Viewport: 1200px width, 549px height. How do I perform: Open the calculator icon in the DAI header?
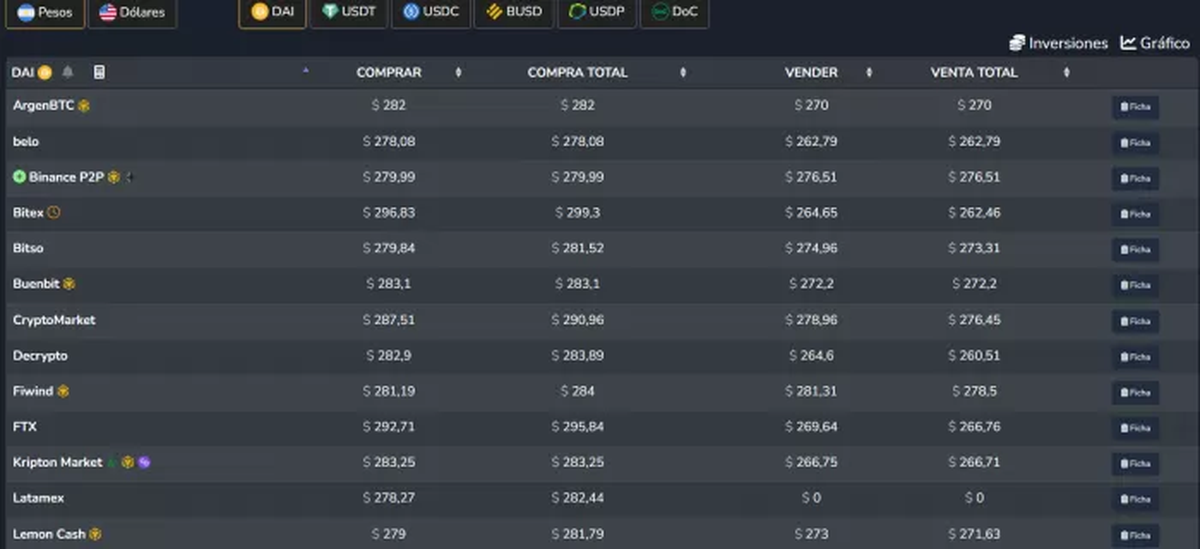[99, 72]
